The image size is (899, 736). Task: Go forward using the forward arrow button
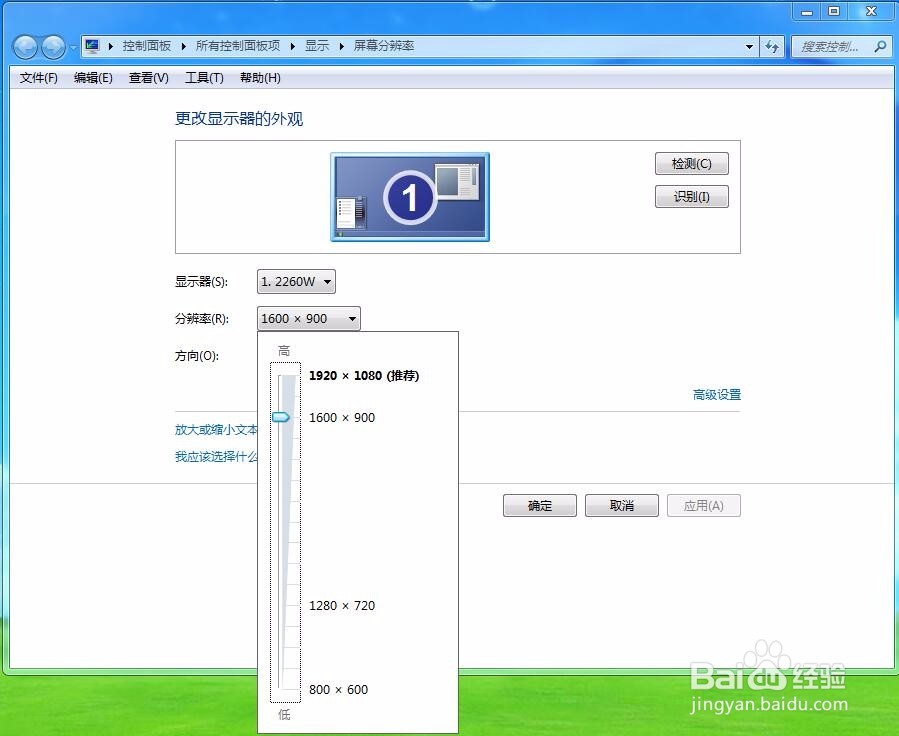53,47
